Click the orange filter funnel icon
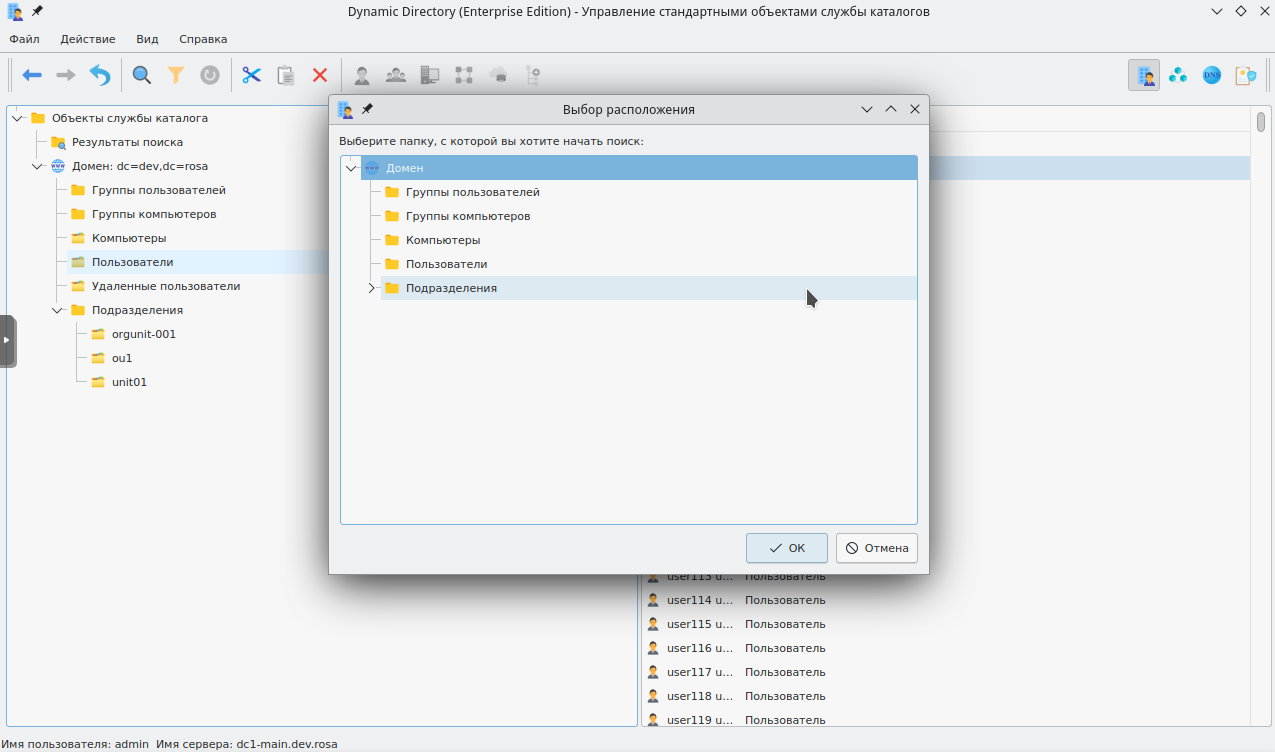This screenshot has width=1275, height=752. click(176, 75)
